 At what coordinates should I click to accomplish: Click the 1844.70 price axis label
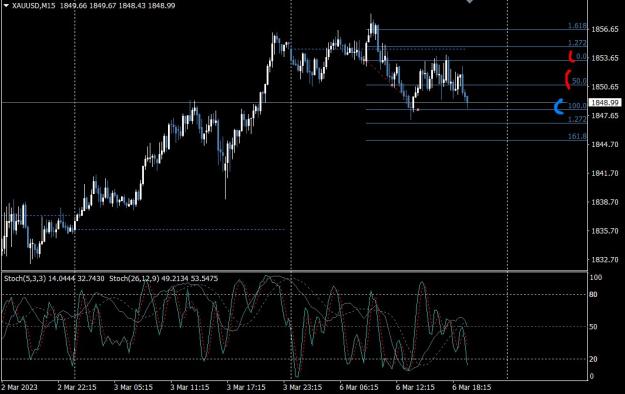click(605, 144)
